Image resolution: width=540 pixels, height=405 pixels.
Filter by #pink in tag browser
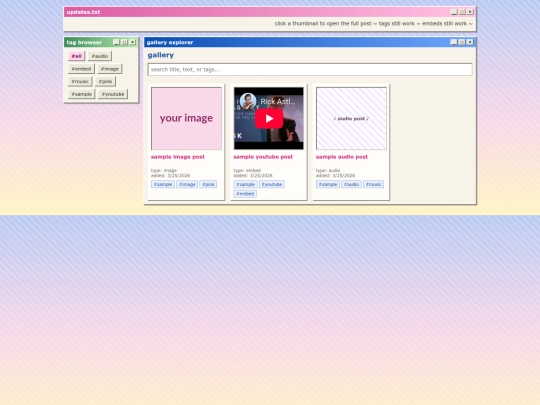point(105,81)
